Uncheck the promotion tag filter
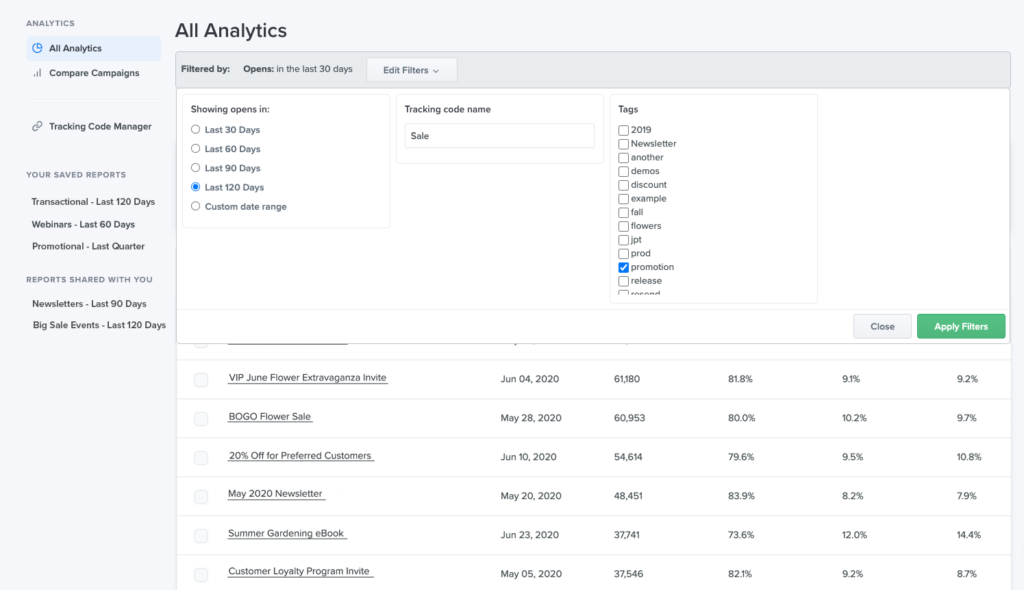Viewport: 1024px width, 590px height. coord(622,267)
